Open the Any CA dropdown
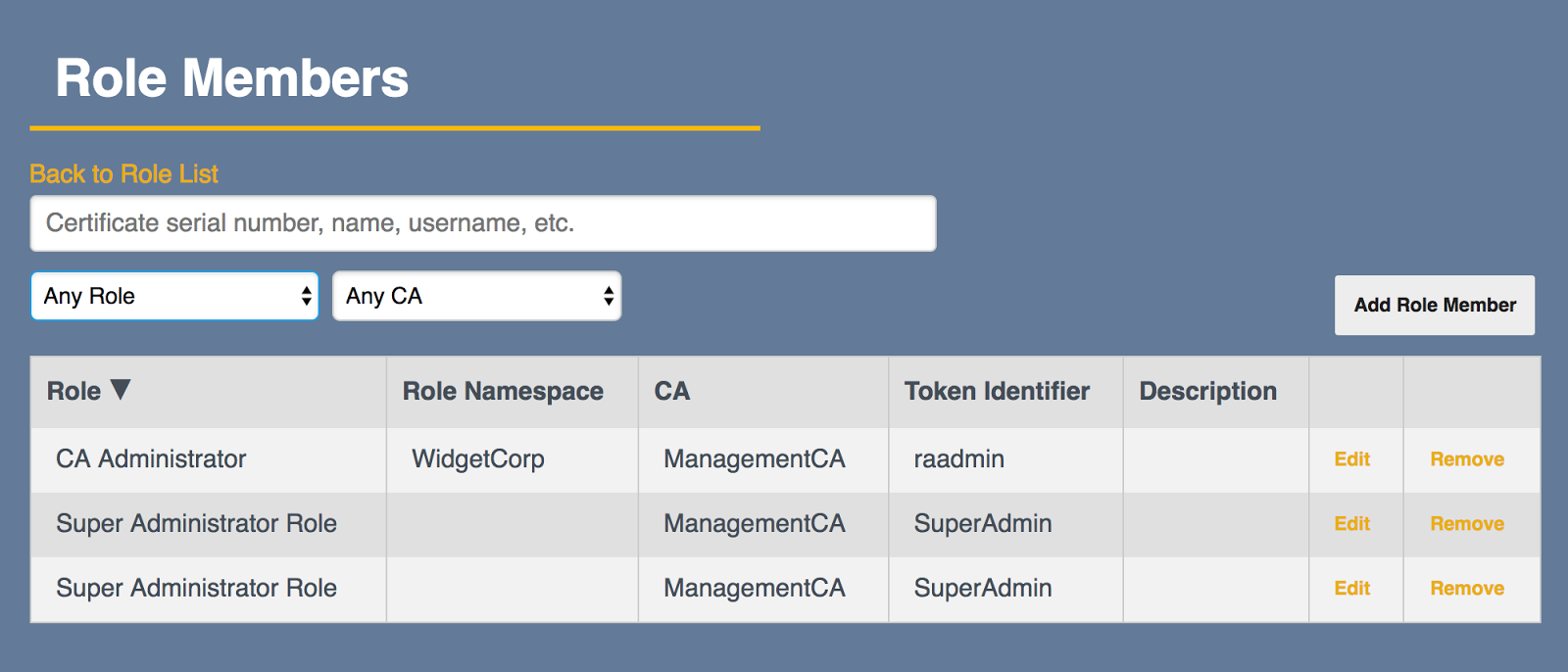This screenshot has width=1568, height=672. point(476,296)
